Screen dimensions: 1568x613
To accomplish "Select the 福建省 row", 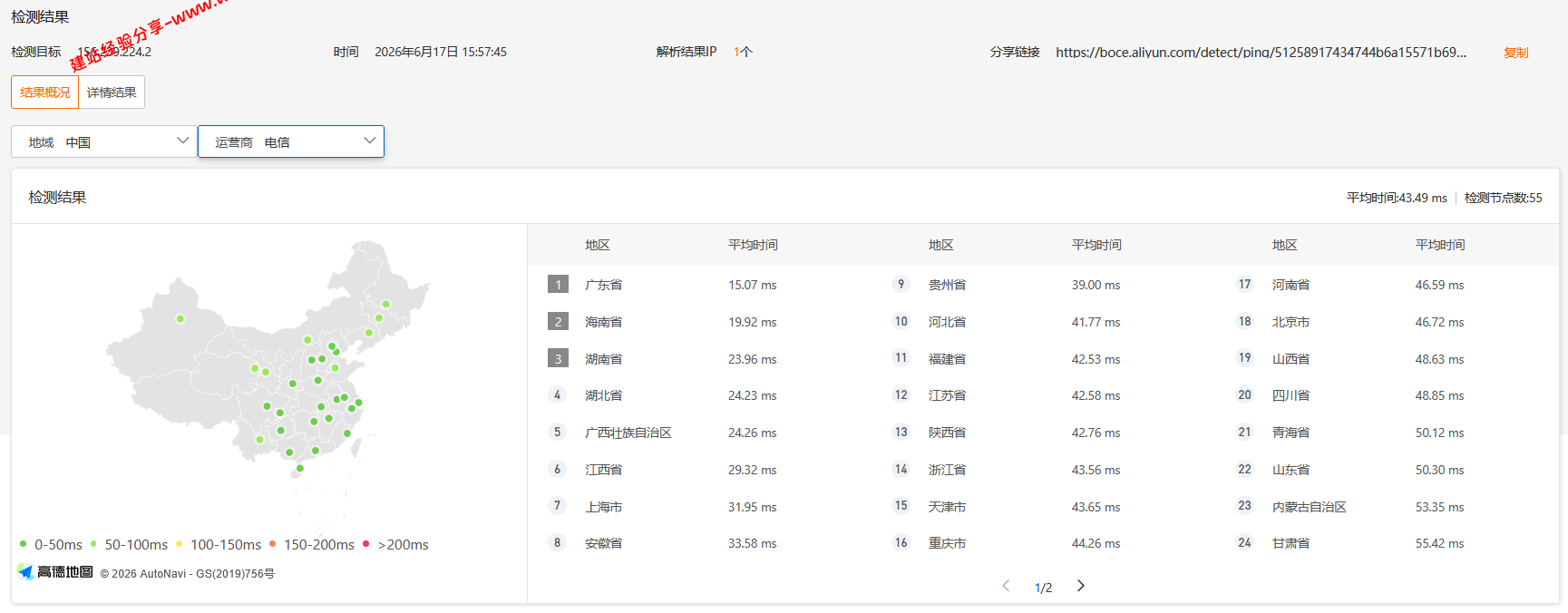I will [x=1043, y=359].
